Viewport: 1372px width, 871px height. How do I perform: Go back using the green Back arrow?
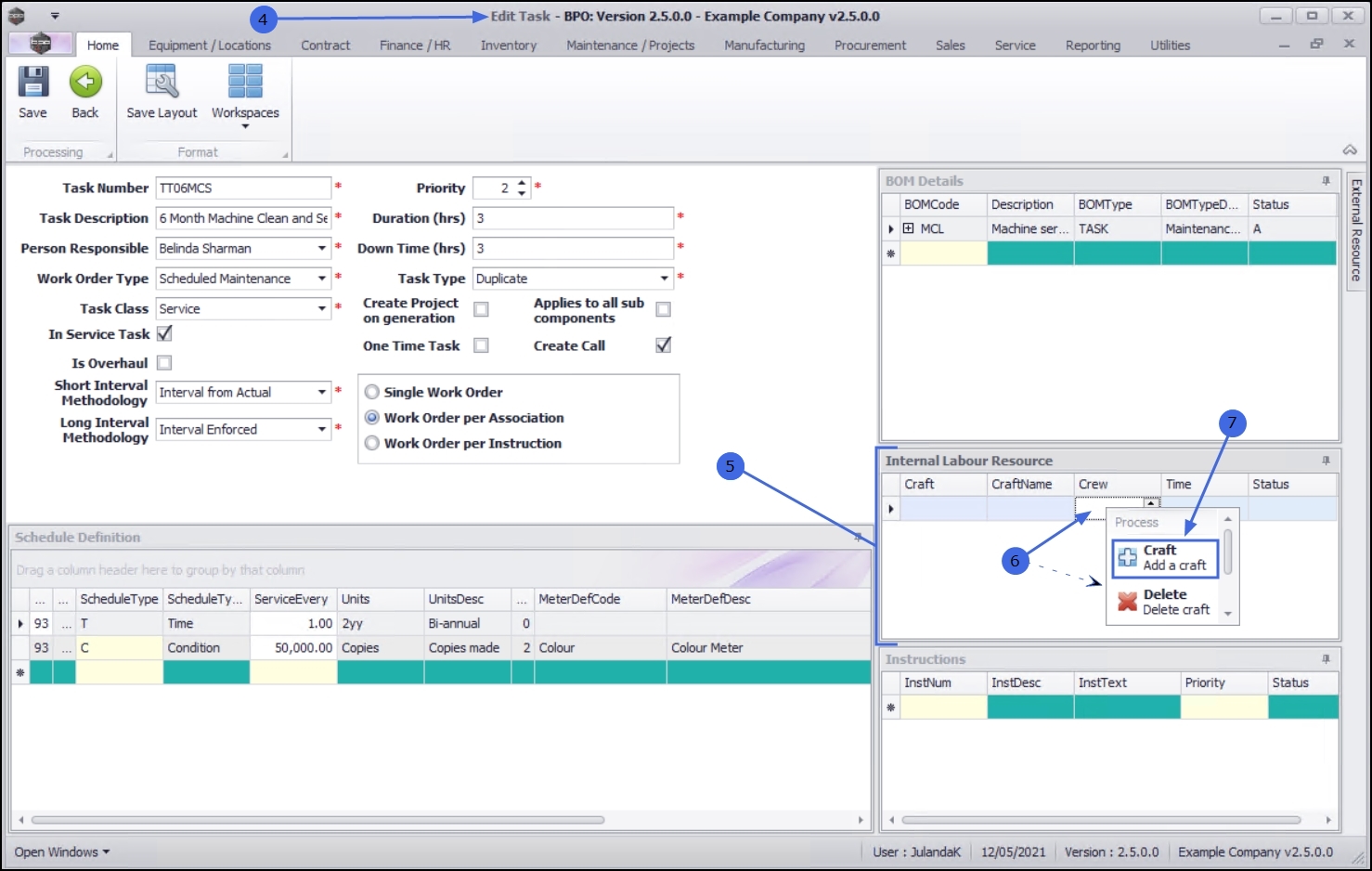coord(85,82)
